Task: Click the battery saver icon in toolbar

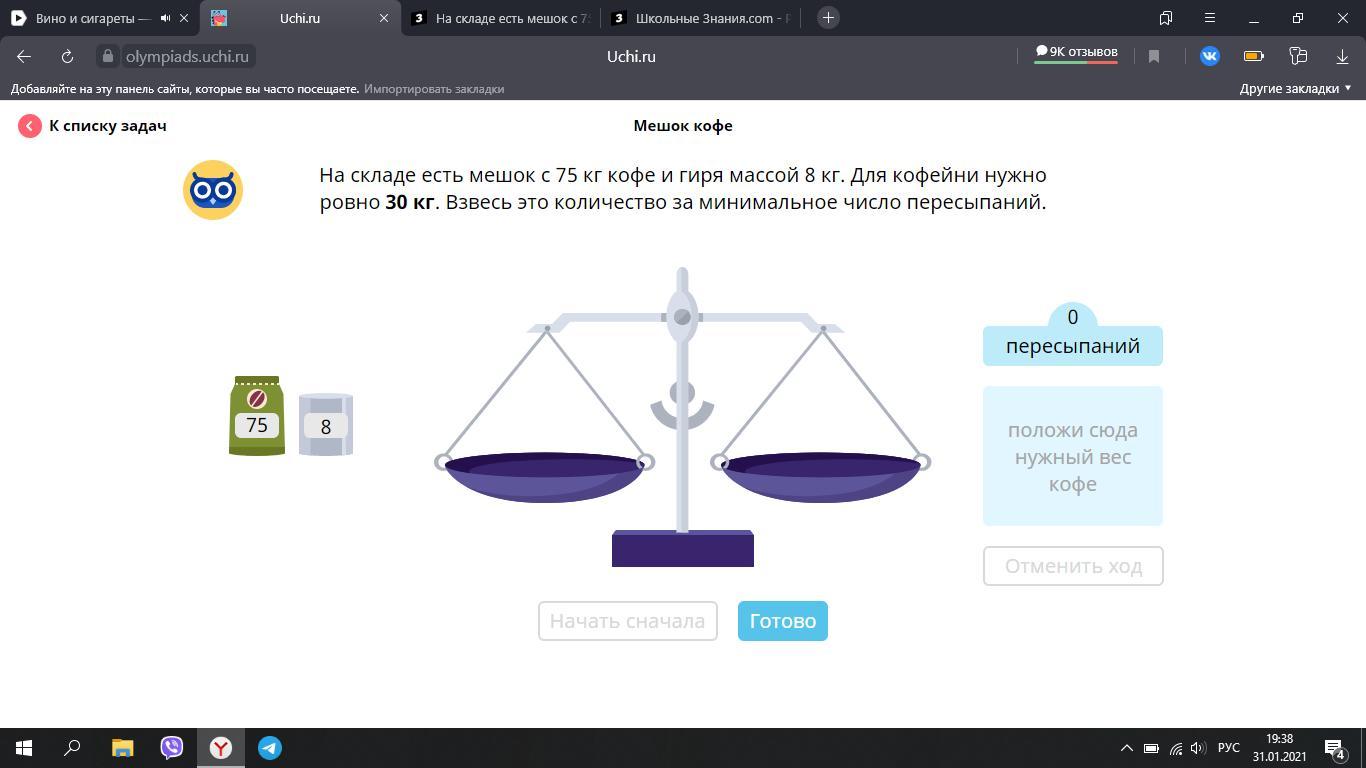Action: point(1254,56)
